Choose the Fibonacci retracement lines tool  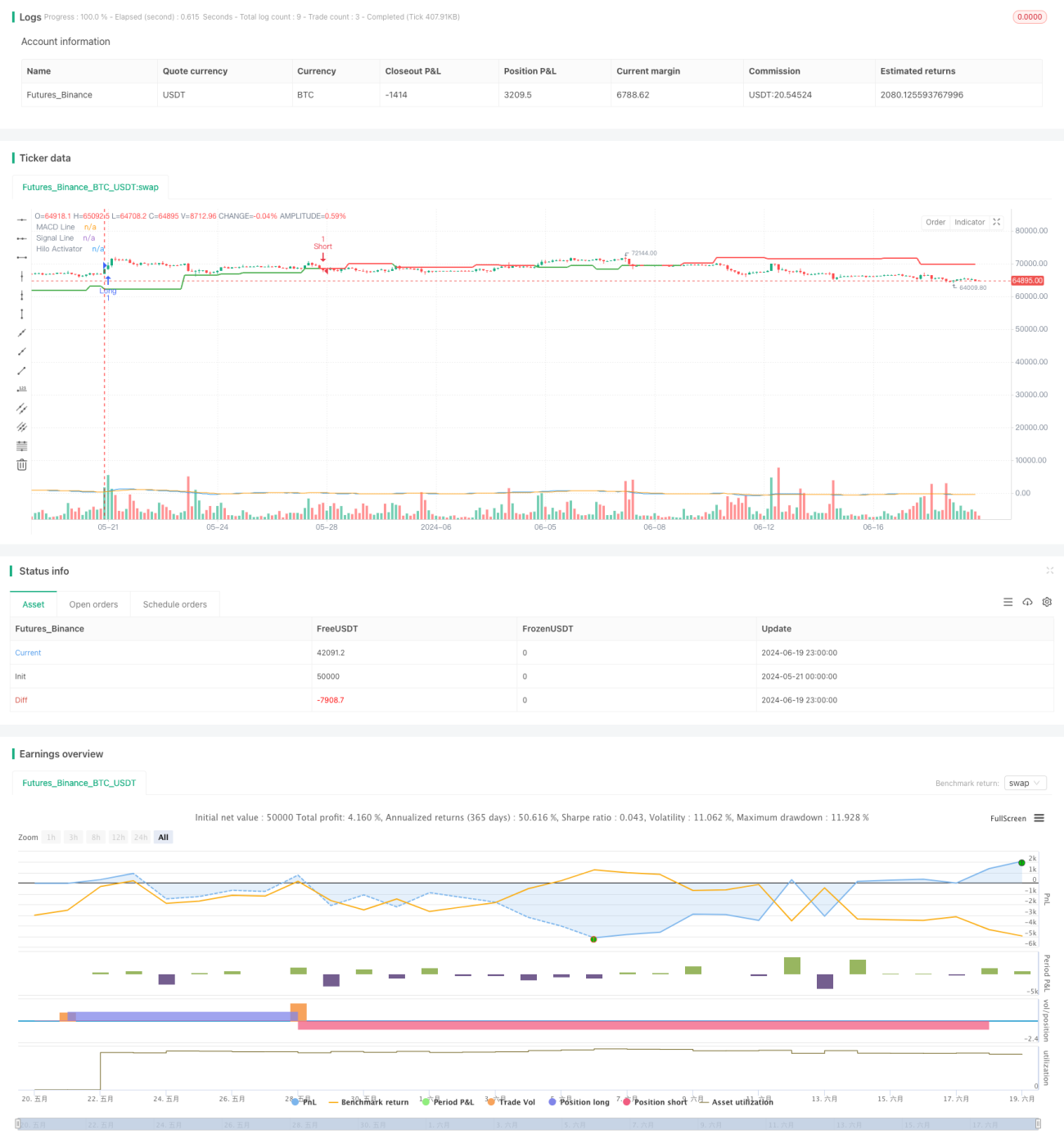click(22, 445)
